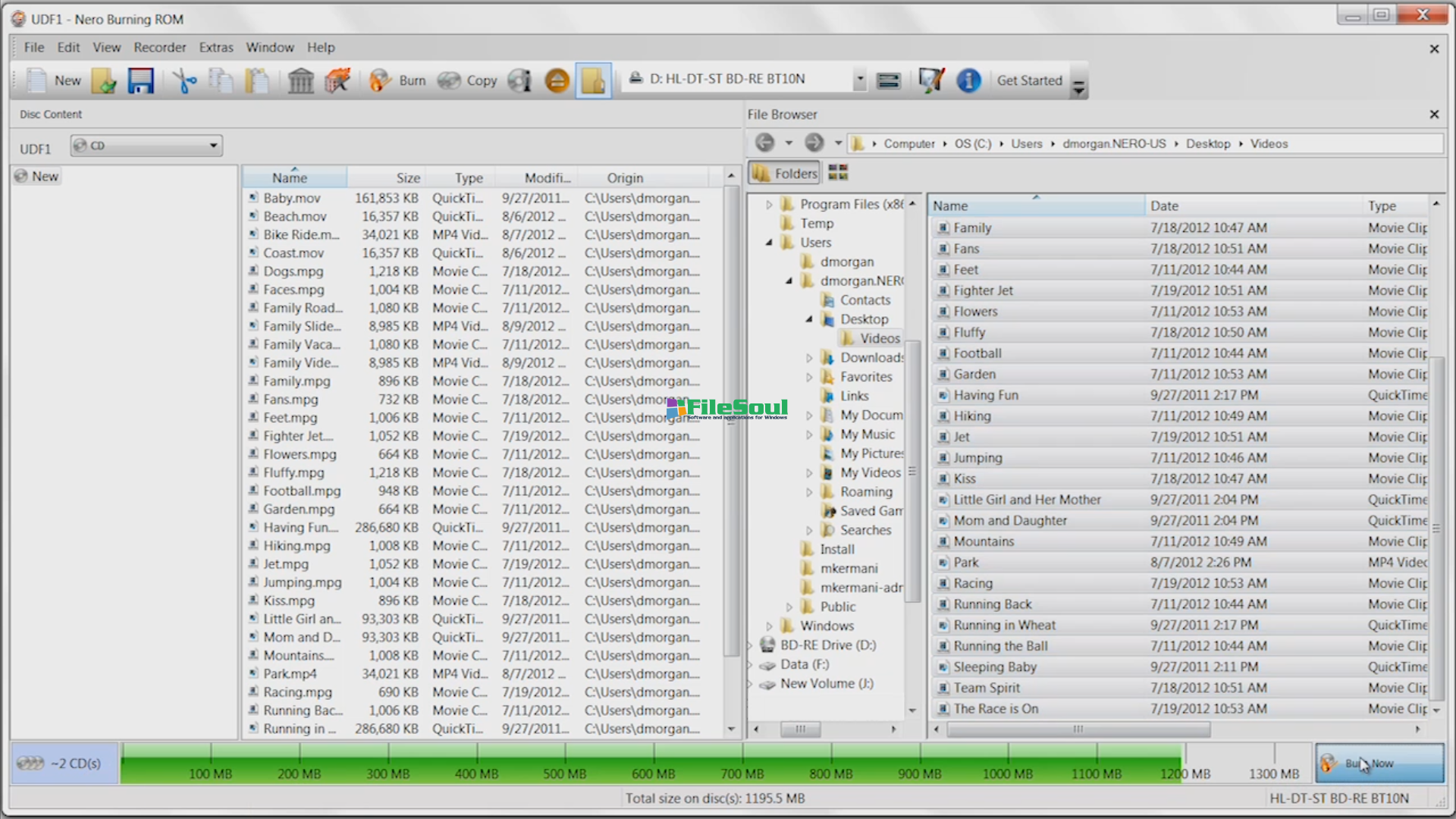Click the Get Started button
Image resolution: width=1456 pixels, height=819 pixels.
[x=1029, y=80]
